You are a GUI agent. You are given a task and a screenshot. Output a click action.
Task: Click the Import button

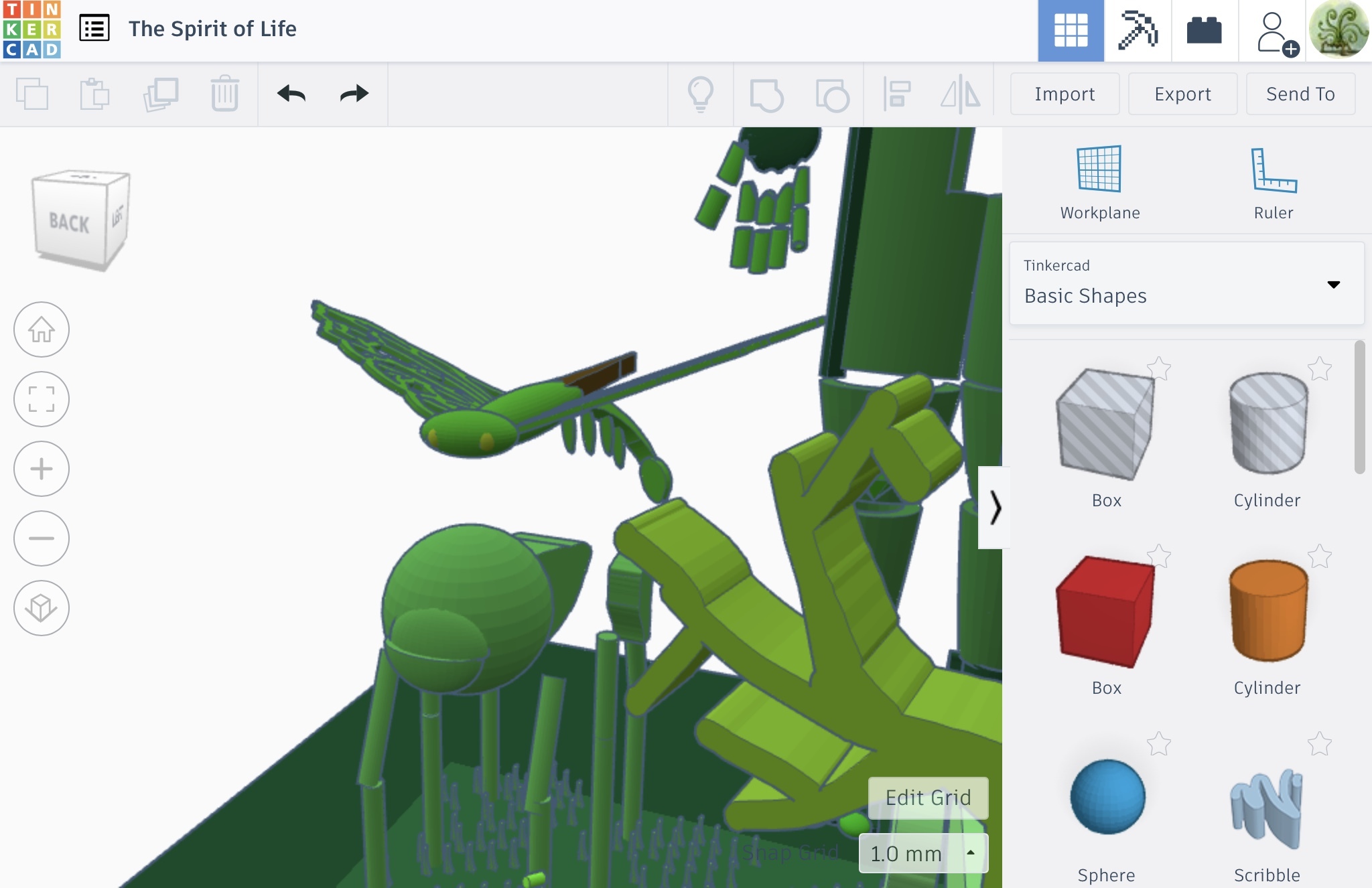1065,94
